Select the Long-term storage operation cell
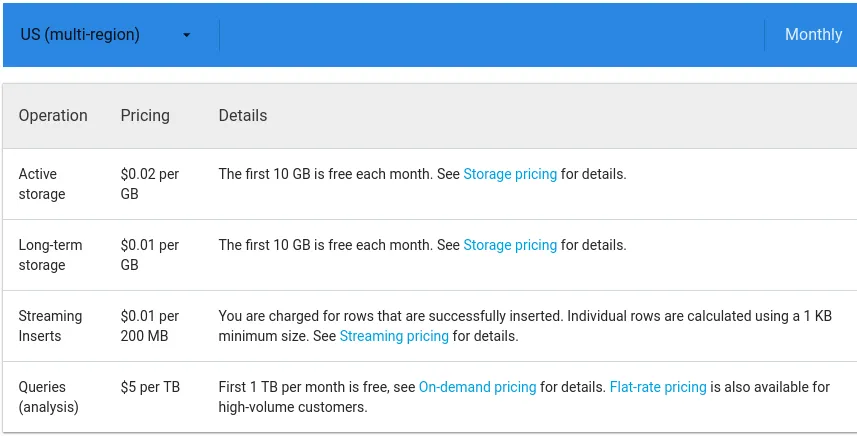Viewport: 857px width, 438px height. [50, 255]
